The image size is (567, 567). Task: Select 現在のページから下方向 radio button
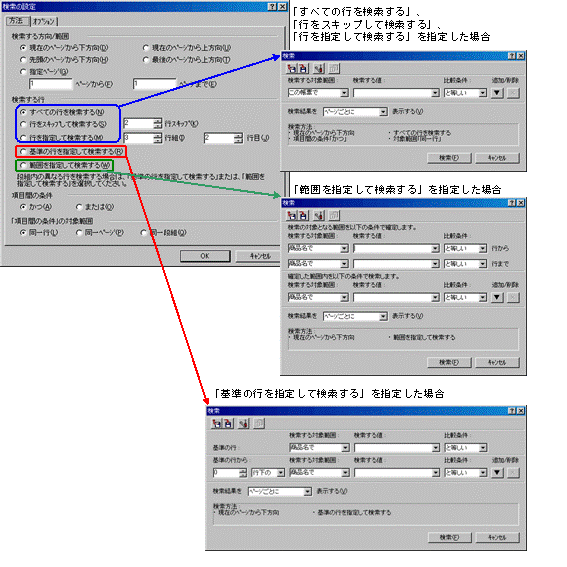pyautogui.click(x=23, y=47)
